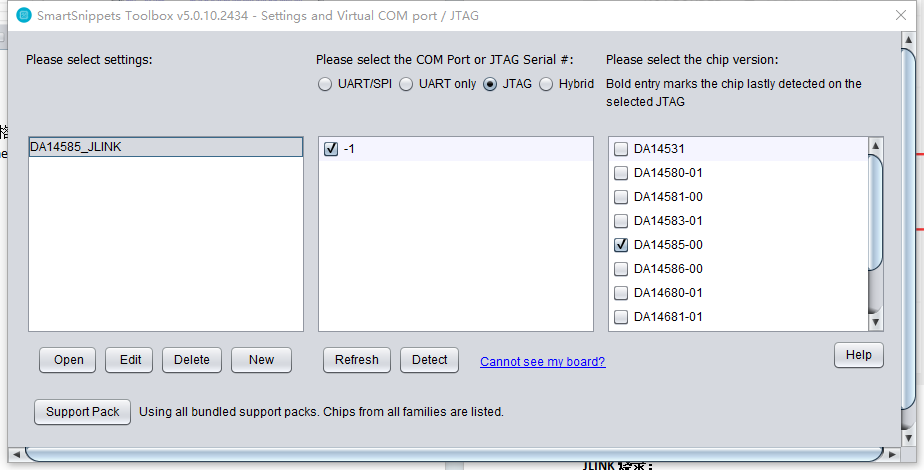This screenshot has width=924, height=470.
Task: Click the Open settings button
Action: (68, 360)
